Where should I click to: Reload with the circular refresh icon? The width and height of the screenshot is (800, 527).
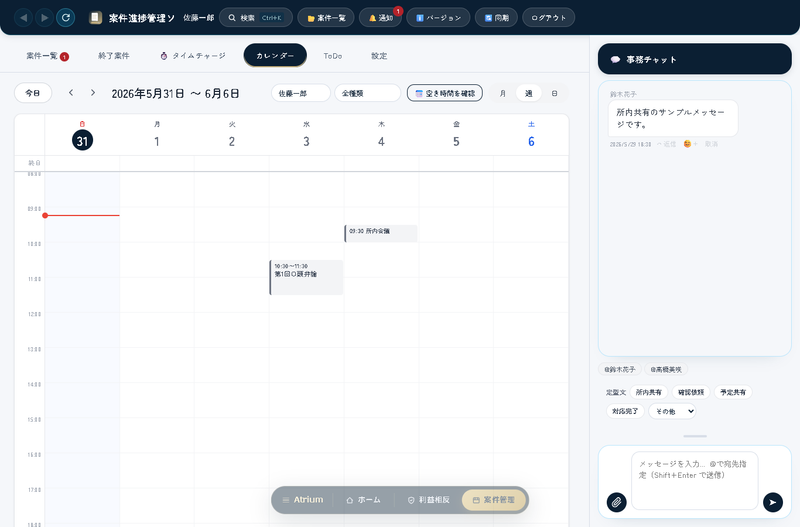[x=66, y=18]
